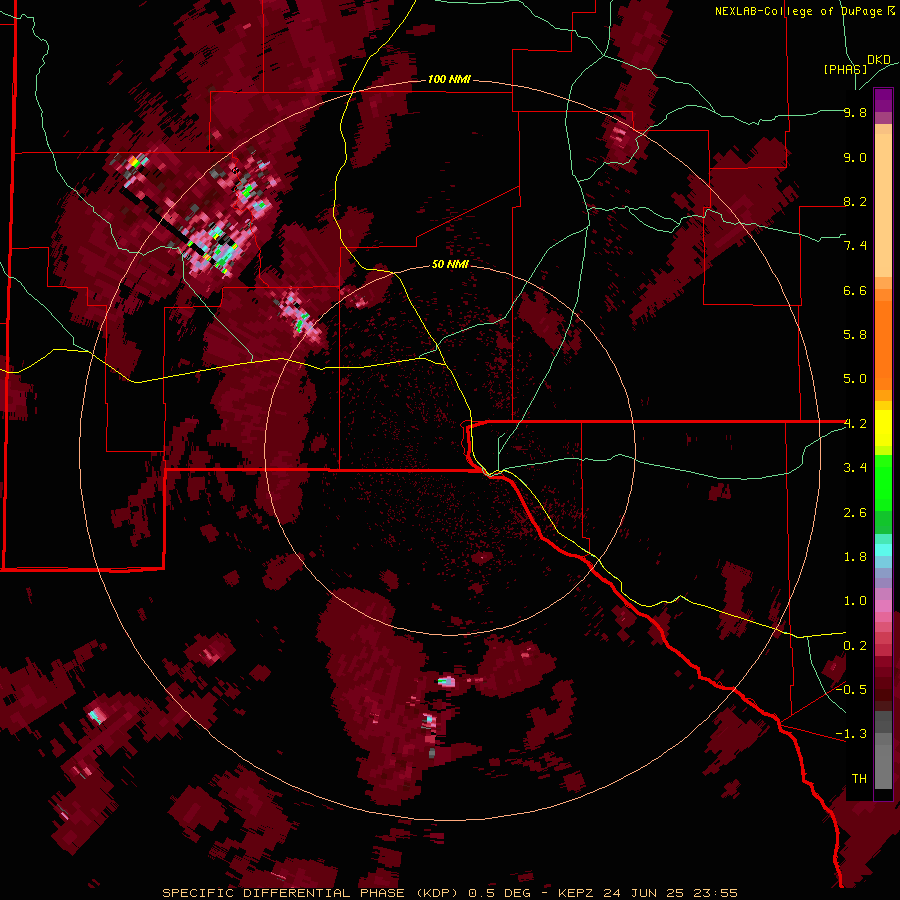This screenshot has height=900, width=900.
Task: Click the 9.8 value on the color scale
Action: [x=855, y=112]
